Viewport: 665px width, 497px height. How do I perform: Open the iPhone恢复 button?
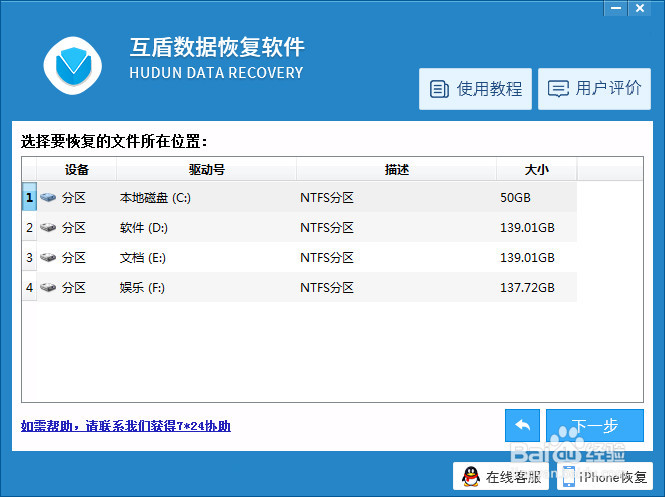[x=604, y=476]
